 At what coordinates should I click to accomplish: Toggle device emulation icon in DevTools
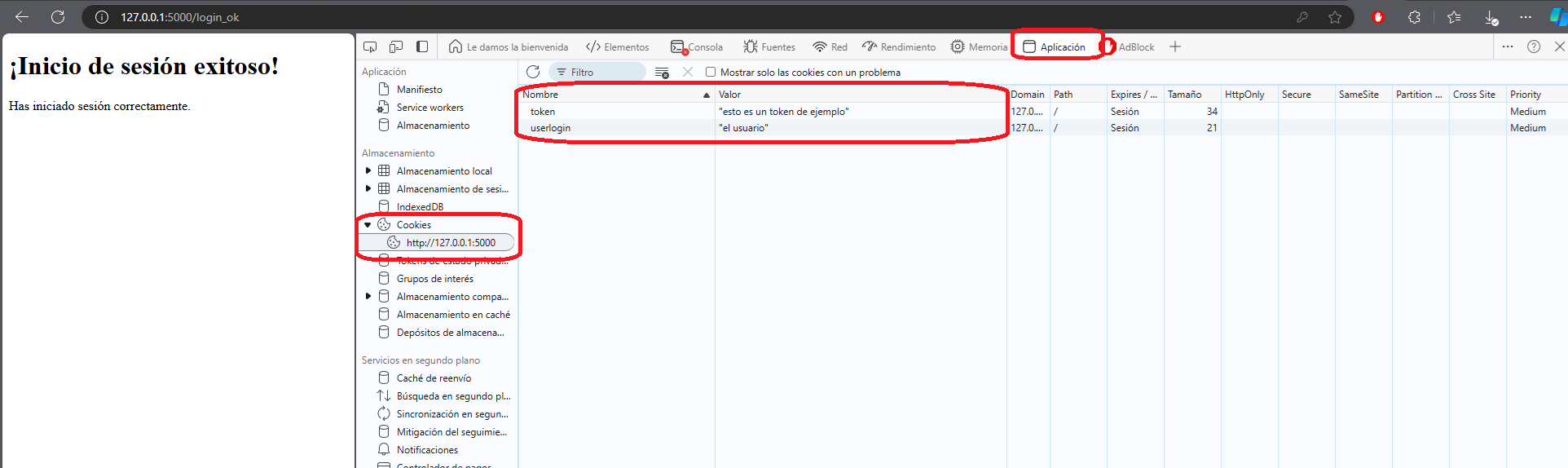[x=396, y=46]
